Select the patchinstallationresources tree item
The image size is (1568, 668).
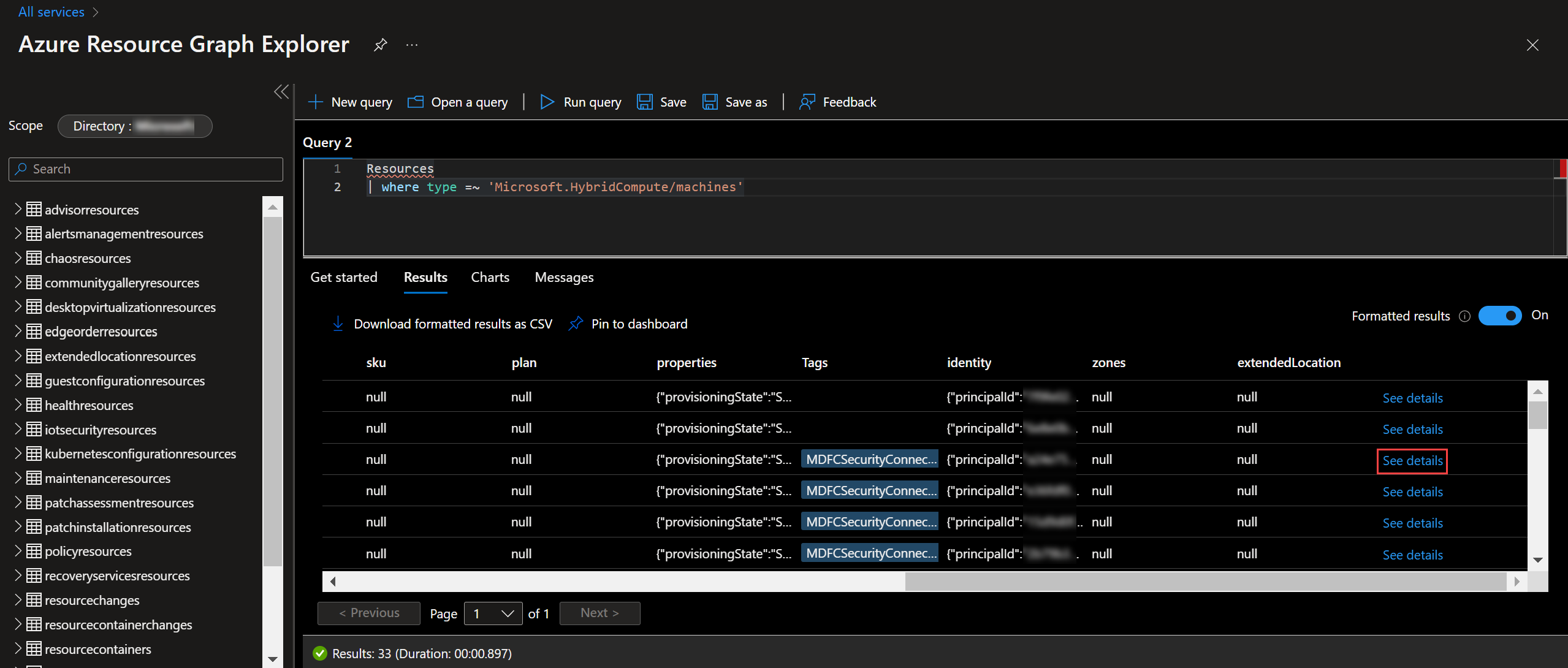(x=118, y=527)
